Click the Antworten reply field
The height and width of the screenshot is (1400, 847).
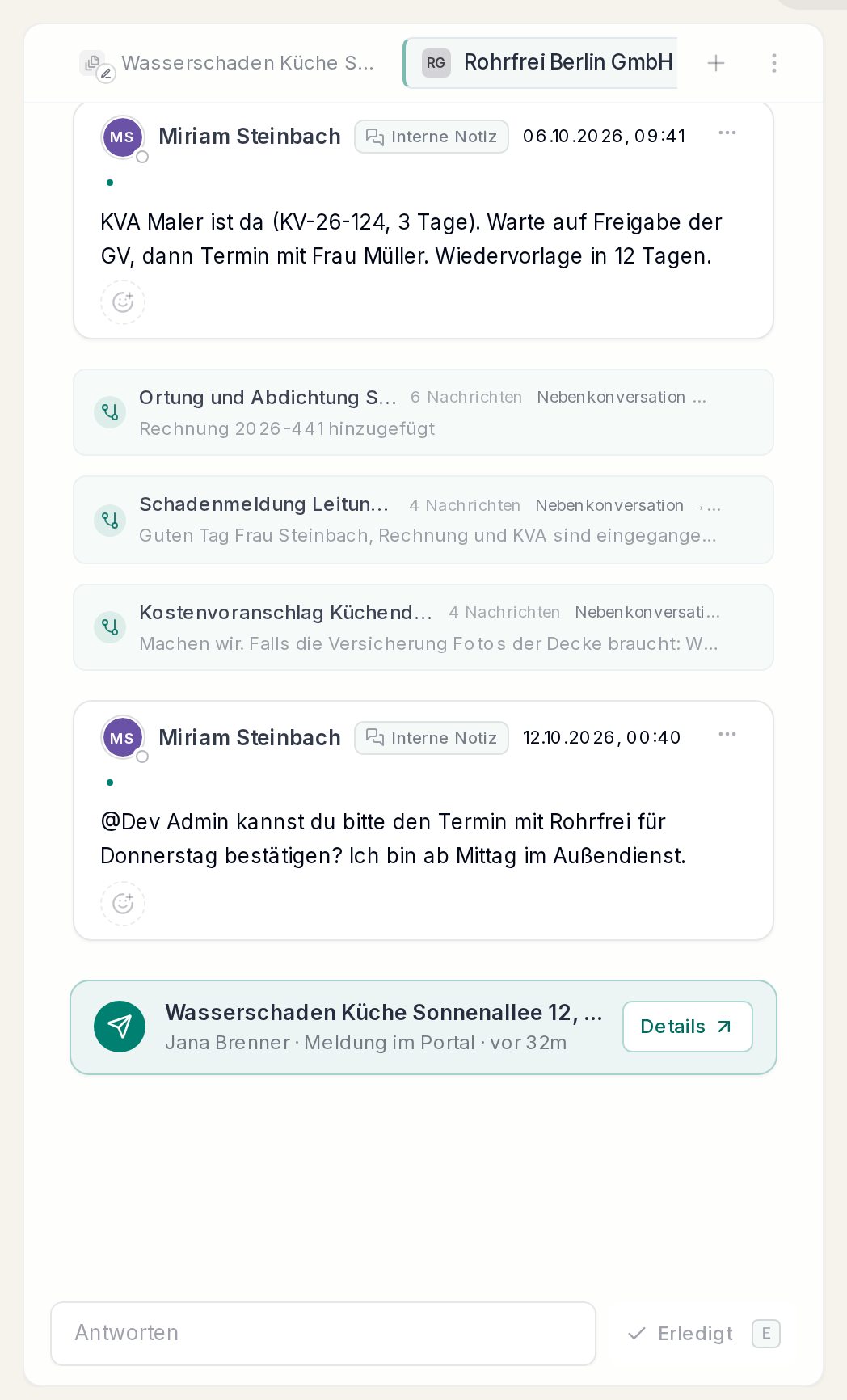coord(323,1334)
